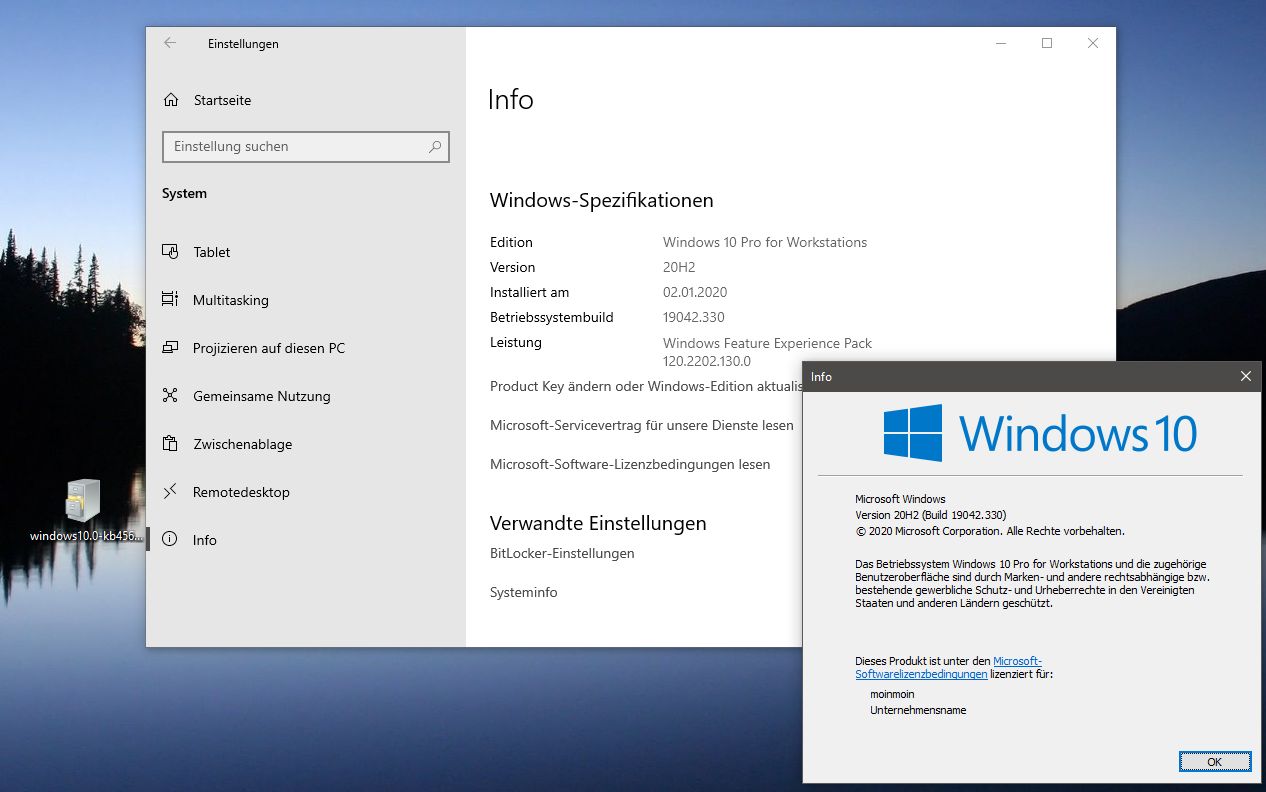The image size is (1266, 792).
Task: Minimize the Einstellungen window
Action: click(x=1001, y=43)
